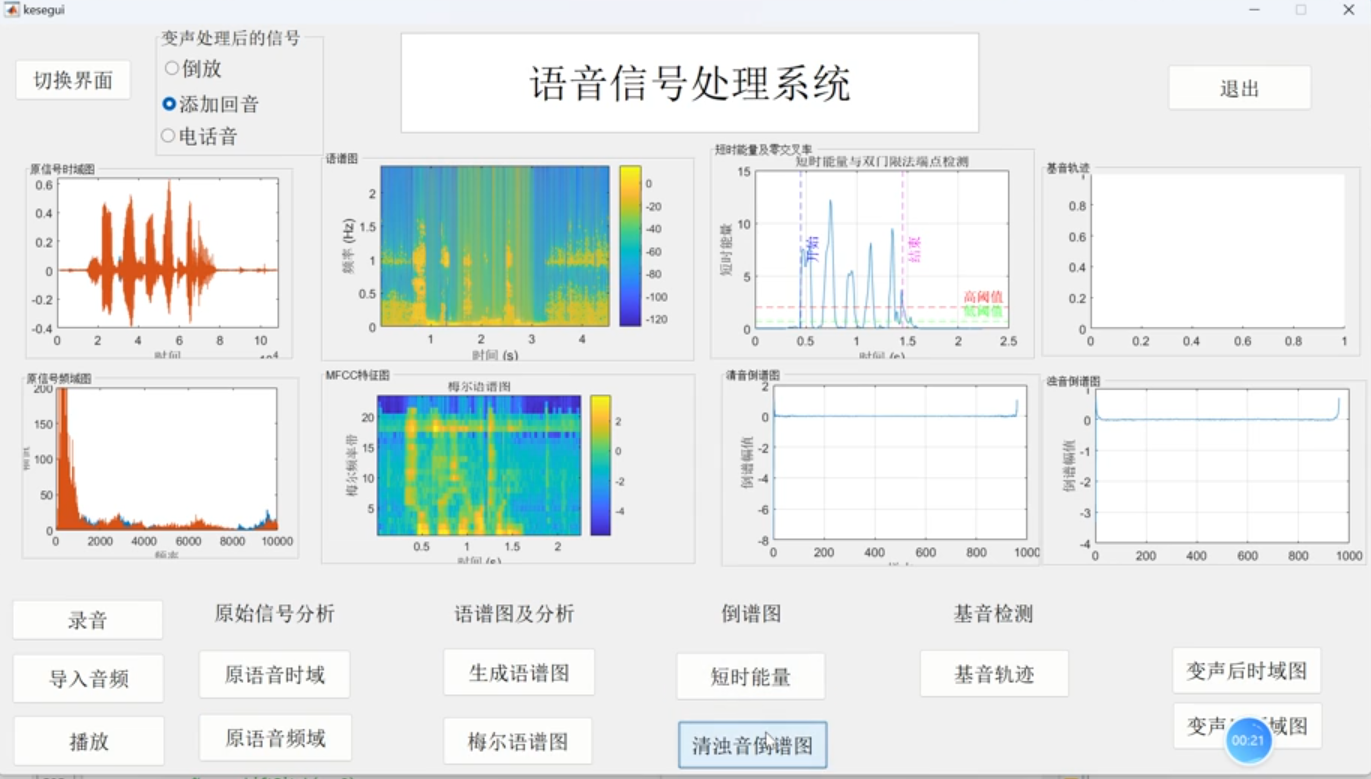Show the 原语音频域 plot

(275, 739)
